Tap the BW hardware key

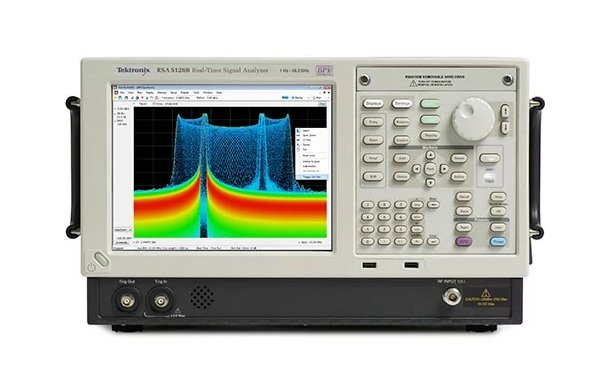[373, 176]
